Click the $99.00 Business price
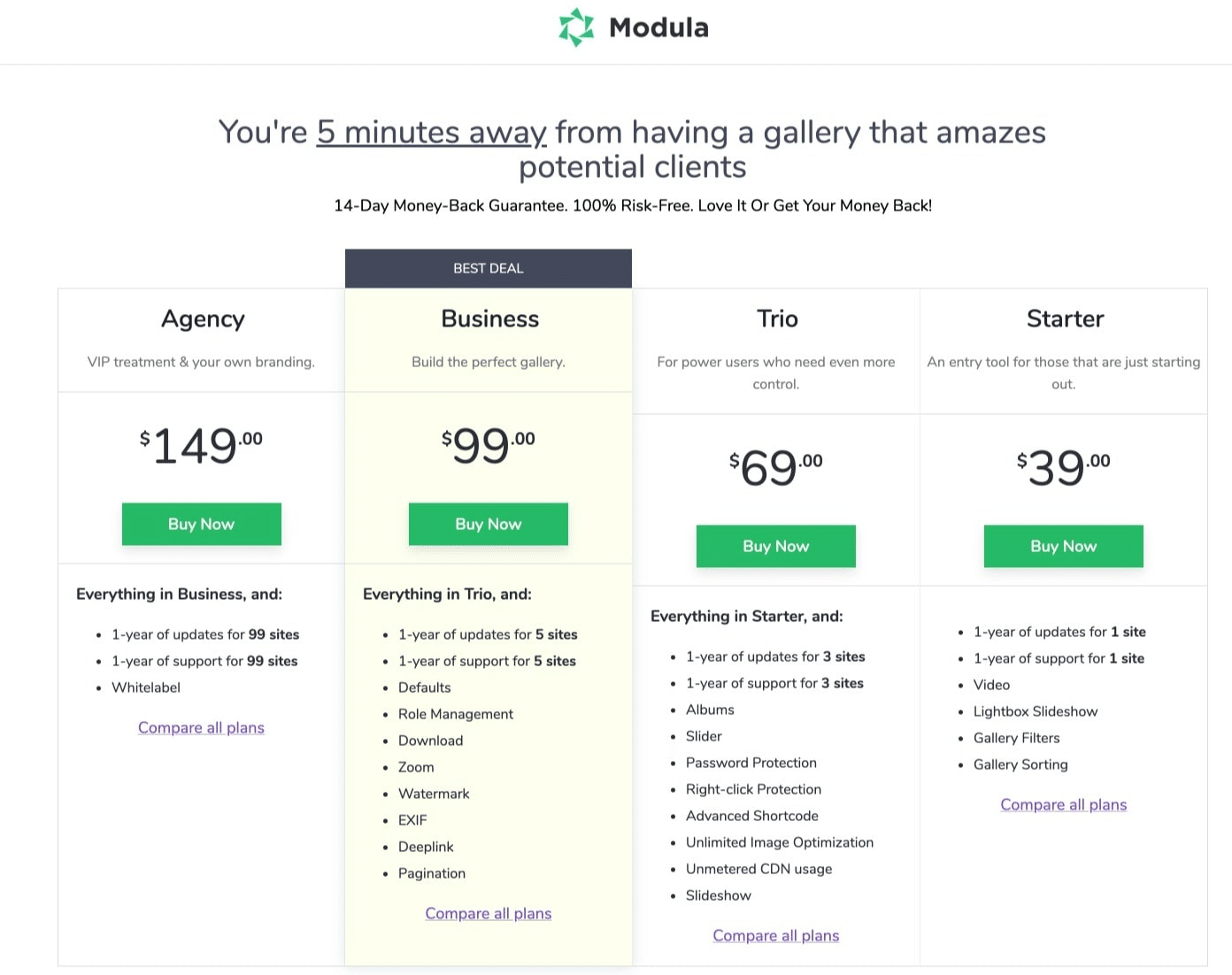 point(489,445)
